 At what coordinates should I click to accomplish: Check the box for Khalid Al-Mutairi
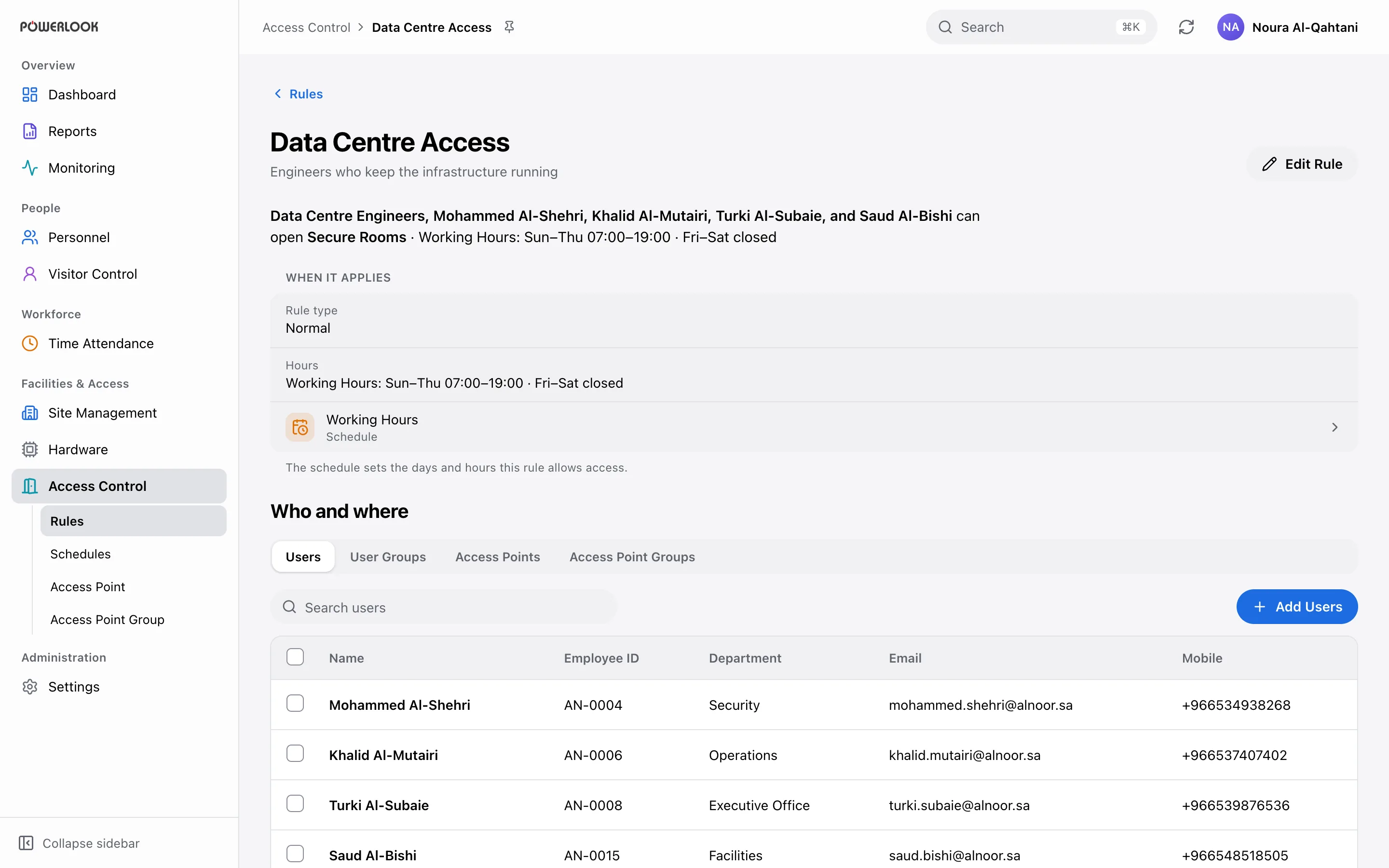pos(295,754)
